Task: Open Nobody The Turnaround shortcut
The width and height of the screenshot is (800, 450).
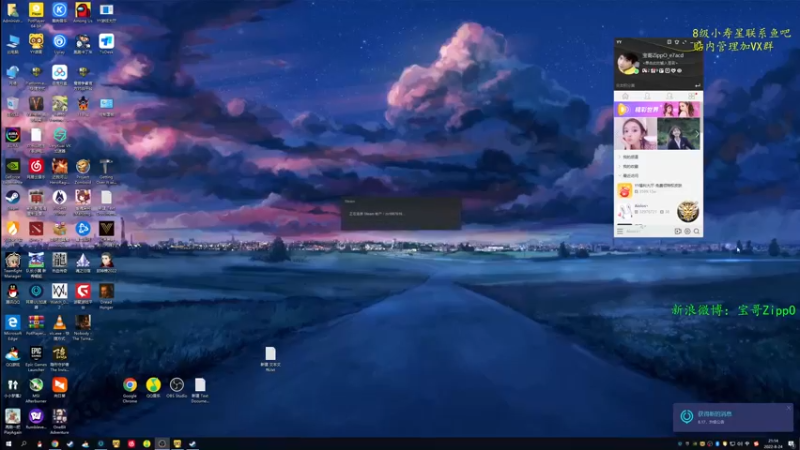Action: click(x=83, y=327)
